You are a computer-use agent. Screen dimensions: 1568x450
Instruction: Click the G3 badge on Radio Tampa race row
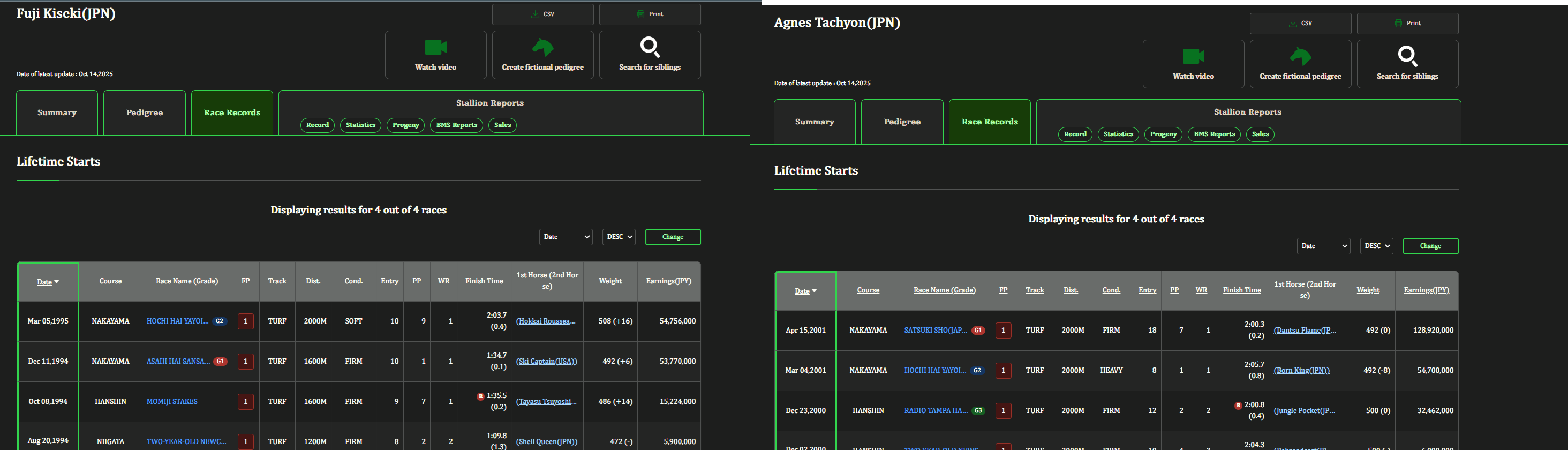point(978,411)
